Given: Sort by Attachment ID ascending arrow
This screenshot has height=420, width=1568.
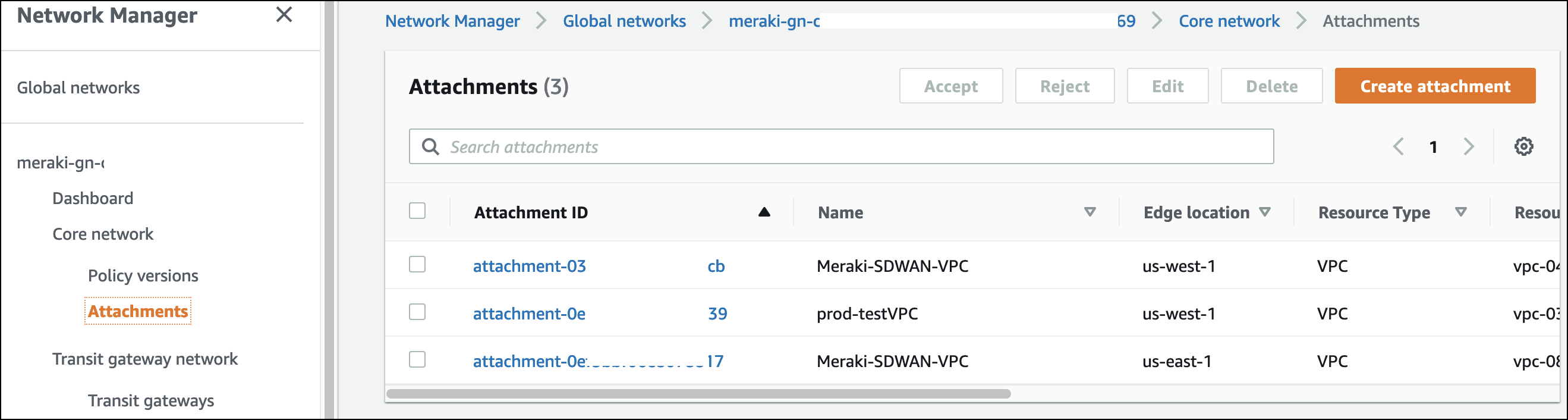Looking at the screenshot, I should (x=764, y=212).
